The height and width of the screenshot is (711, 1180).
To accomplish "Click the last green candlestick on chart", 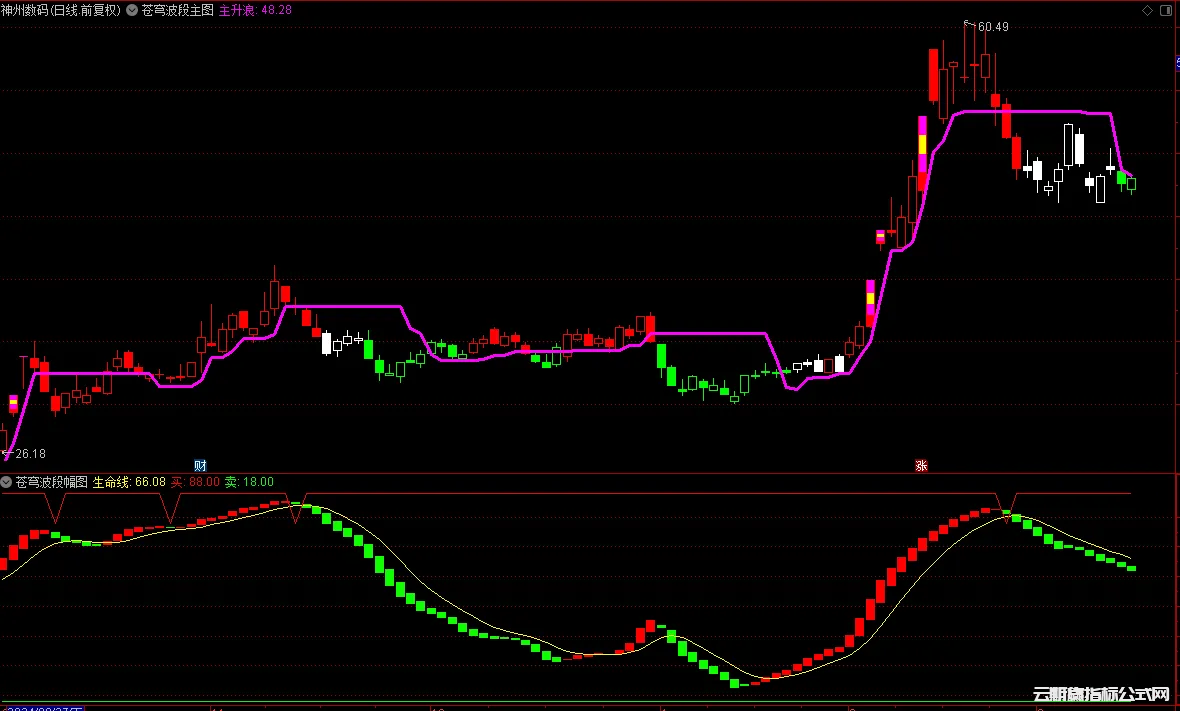I will coord(1132,184).
